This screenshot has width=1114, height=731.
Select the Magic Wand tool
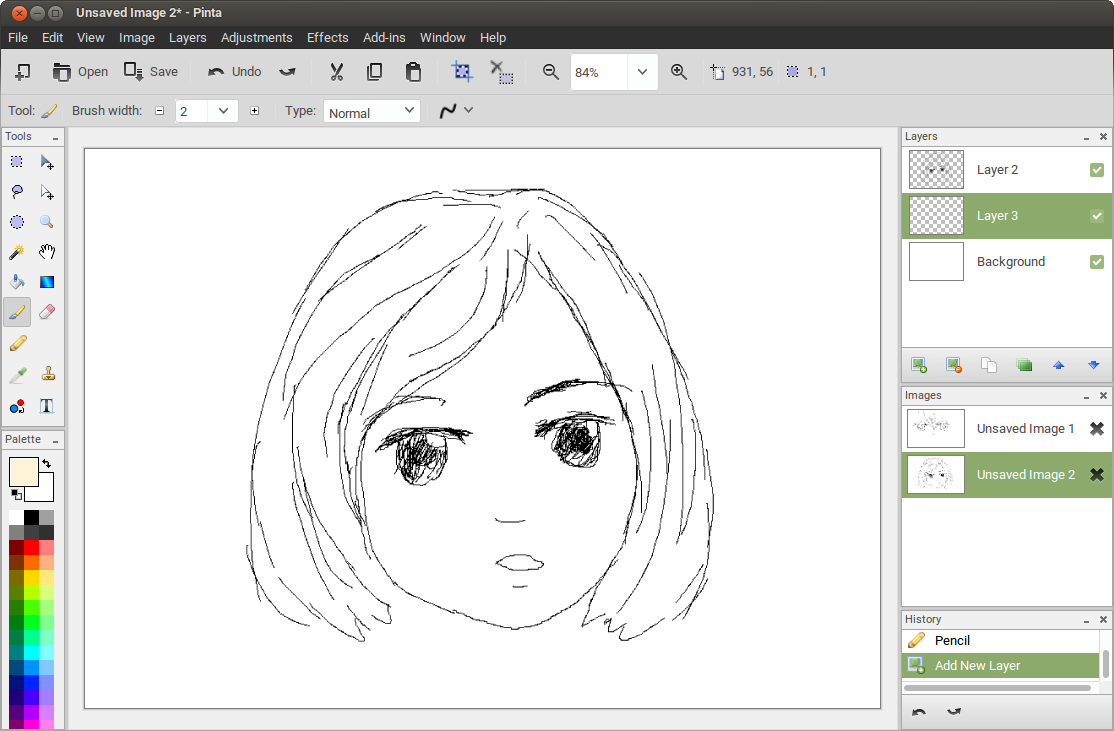[x=17, y=253]
